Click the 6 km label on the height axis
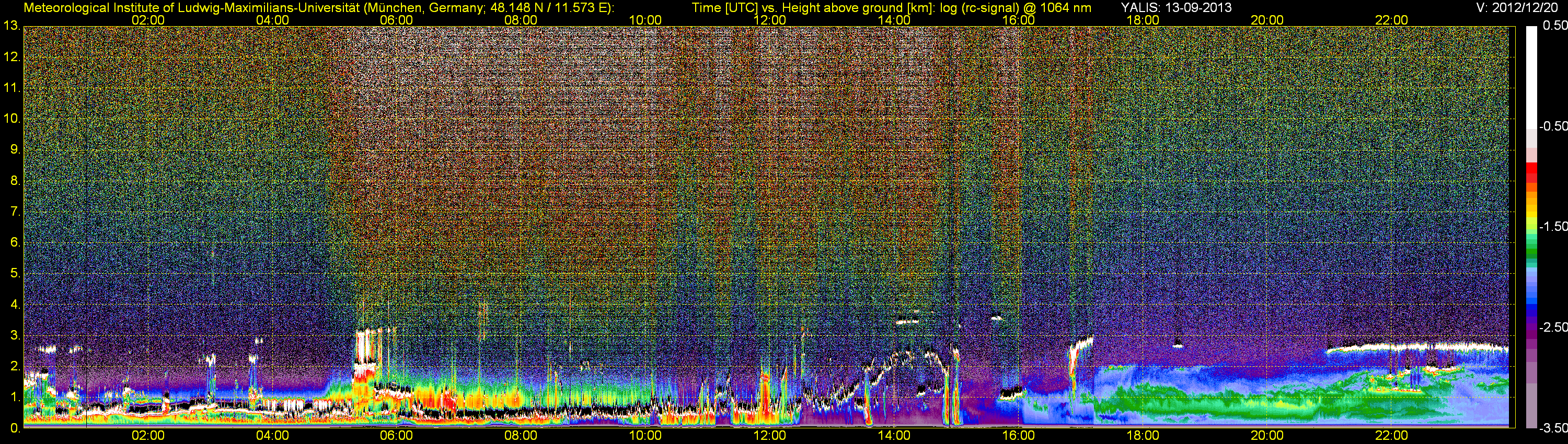1568x444 pixels. [x=15, y=243]
